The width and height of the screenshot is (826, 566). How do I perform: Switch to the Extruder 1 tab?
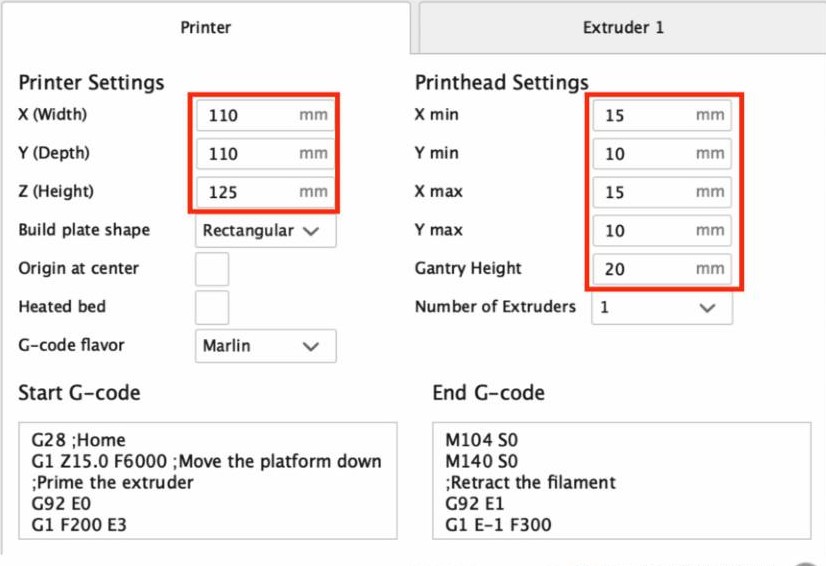pyautogui.click(x=623, y=27)
